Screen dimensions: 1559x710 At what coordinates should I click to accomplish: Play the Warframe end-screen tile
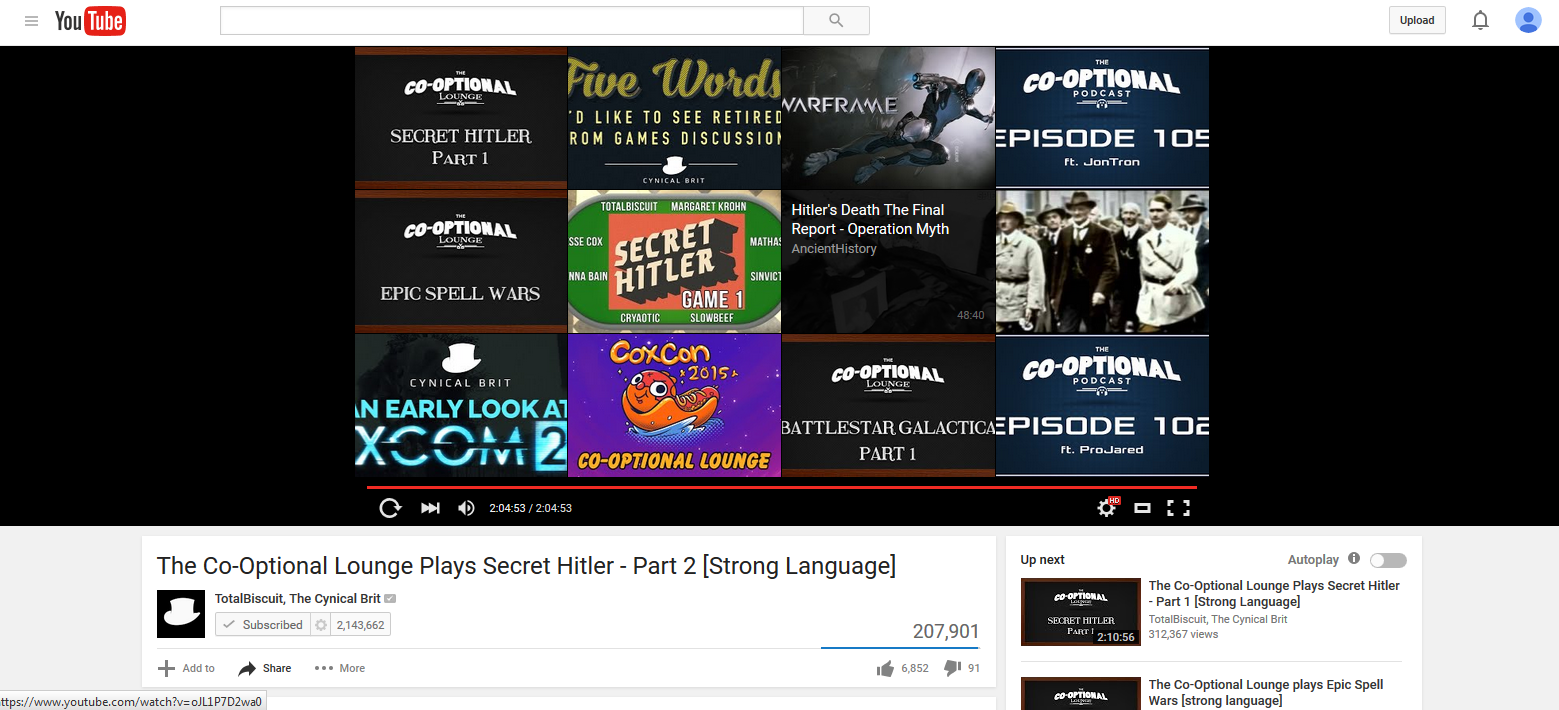click(x=888, y=118)
